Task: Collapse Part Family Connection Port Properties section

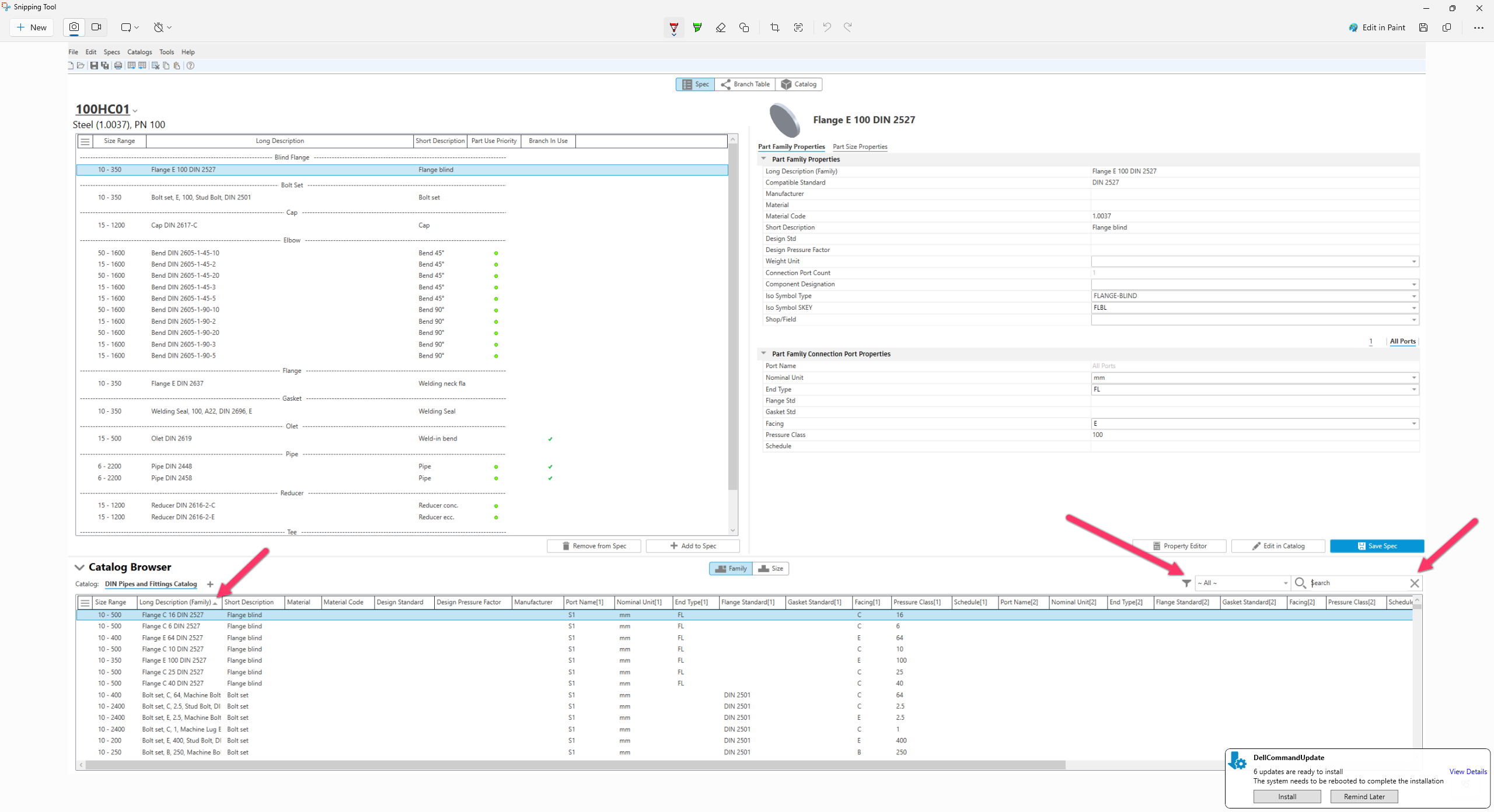Action: click(x=763, y=353)
